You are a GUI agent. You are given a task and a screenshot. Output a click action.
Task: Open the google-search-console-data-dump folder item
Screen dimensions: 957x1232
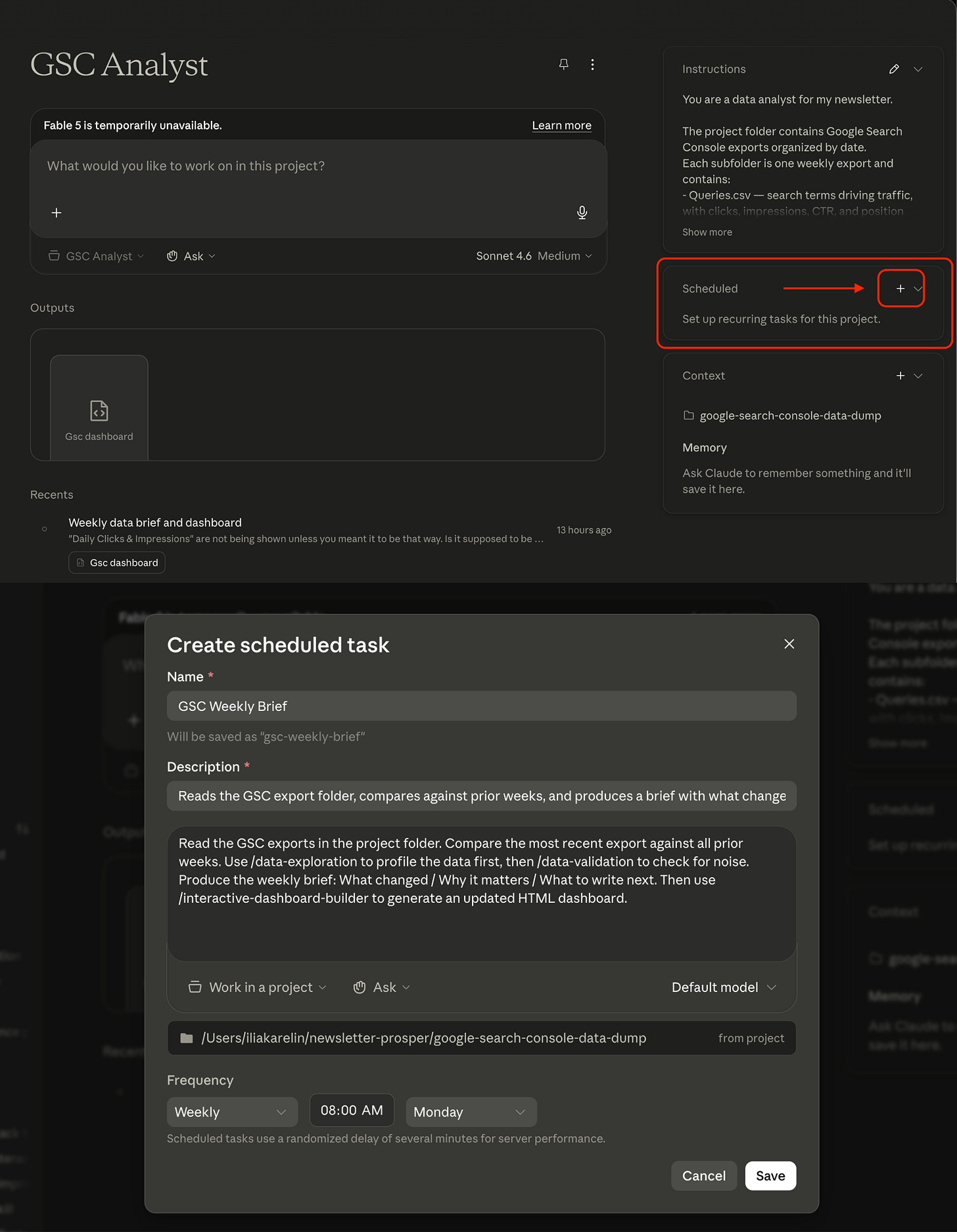point(782,415)
